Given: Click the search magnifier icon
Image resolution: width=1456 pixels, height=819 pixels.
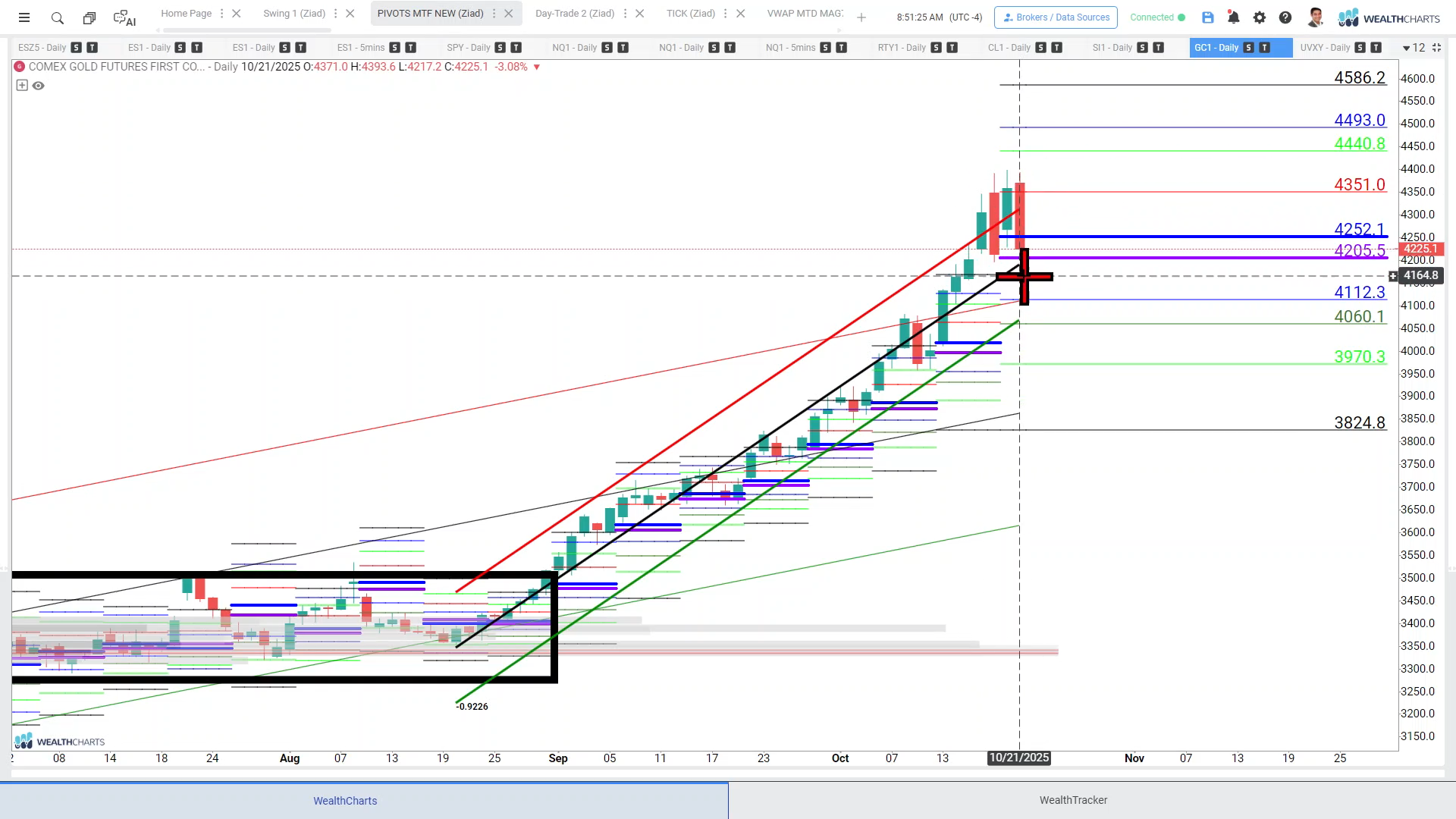Looking at the screenshot, I should pyautogui.click(x=58, y=17).
